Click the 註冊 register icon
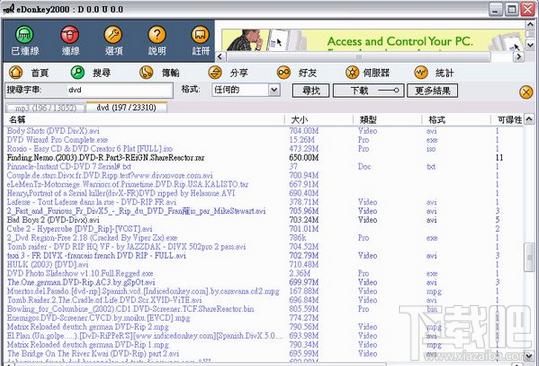Viewport: 539px width, 366px height. (200, 35)
